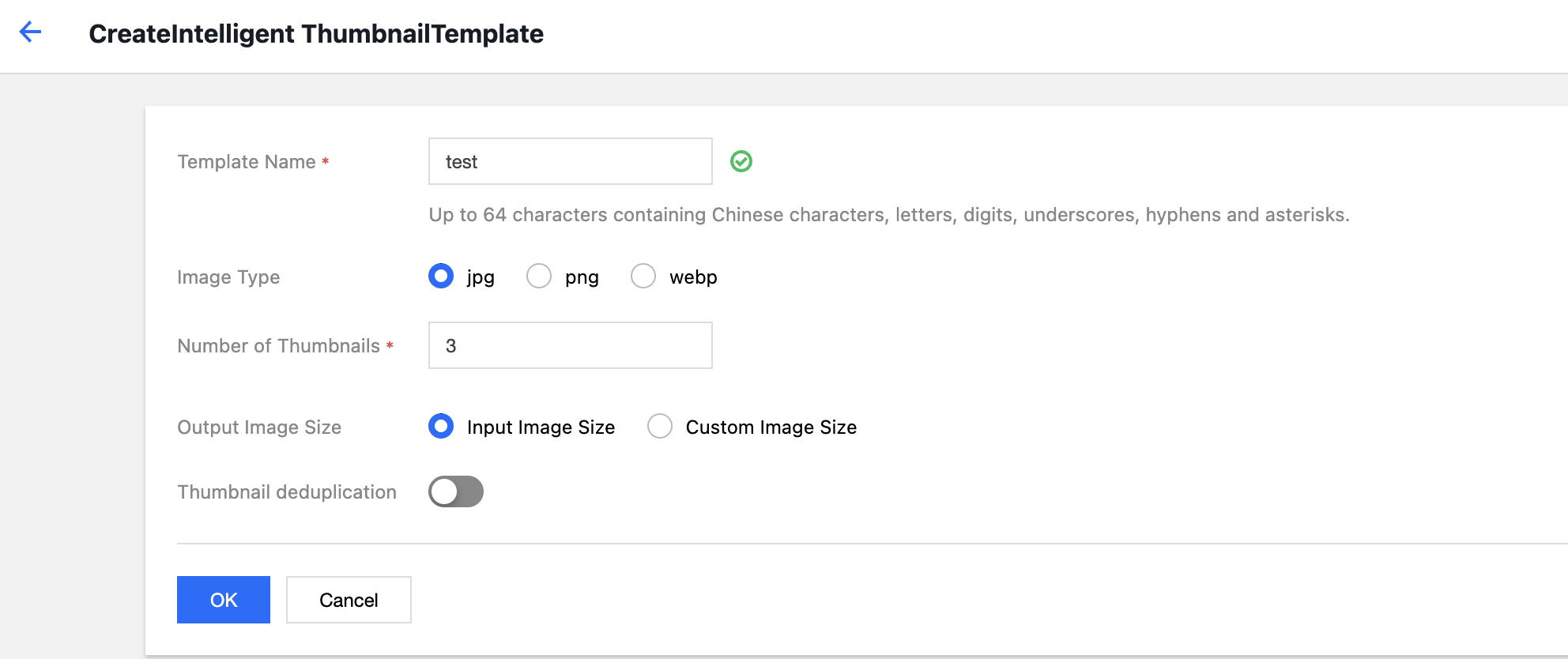
Task: Click the 64-character naming hint text
Action: [889, 215]
